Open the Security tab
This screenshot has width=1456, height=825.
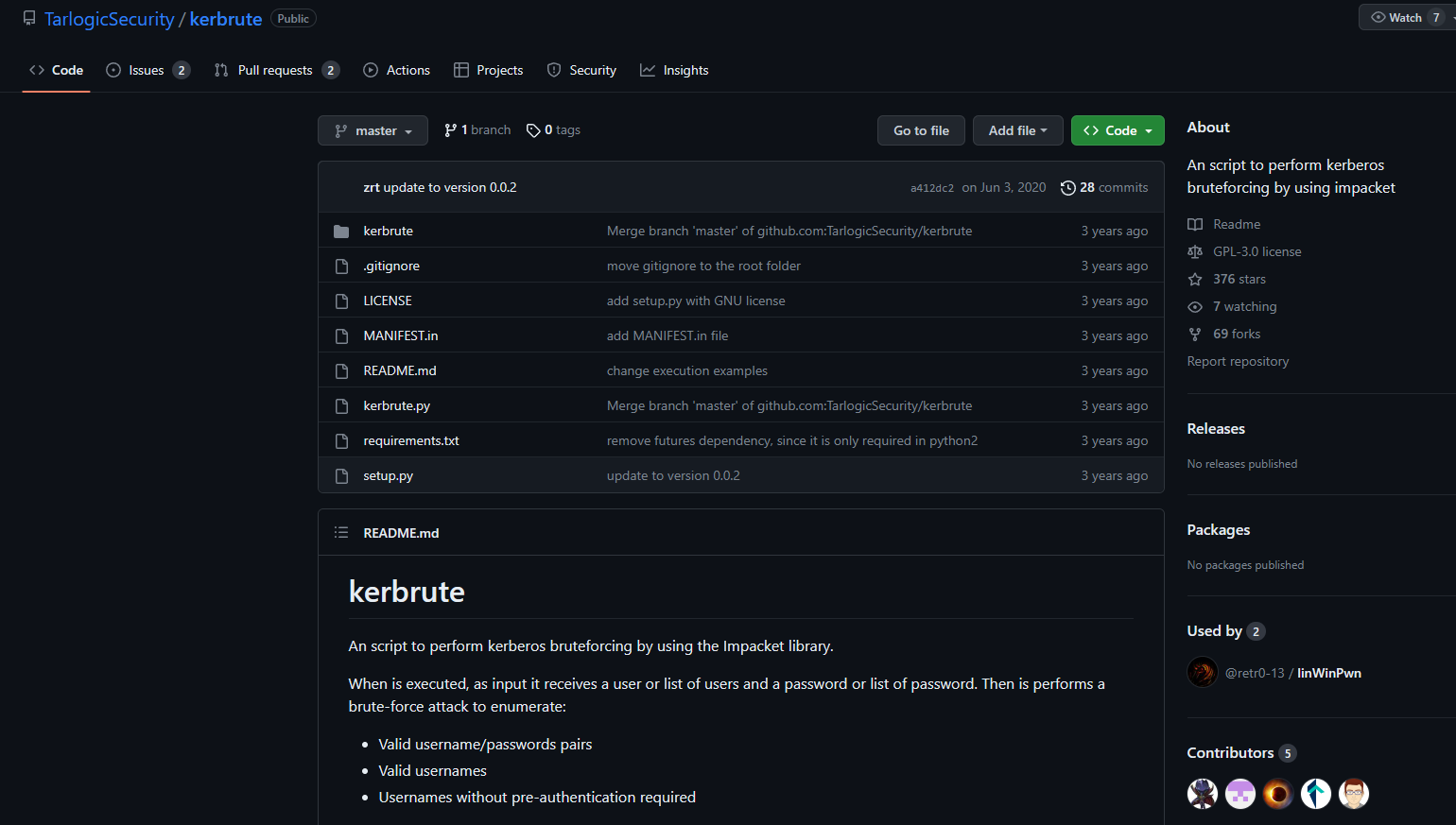[x=581, y=71]
